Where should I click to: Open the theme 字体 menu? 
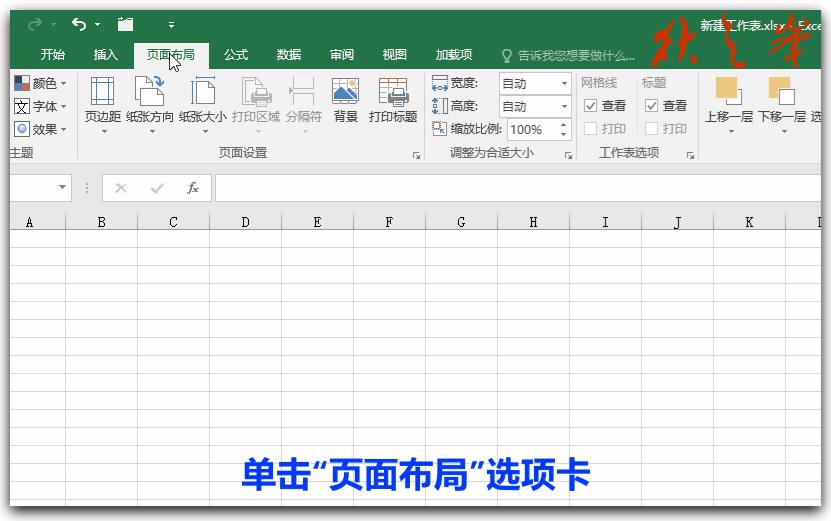pos(41,107)
